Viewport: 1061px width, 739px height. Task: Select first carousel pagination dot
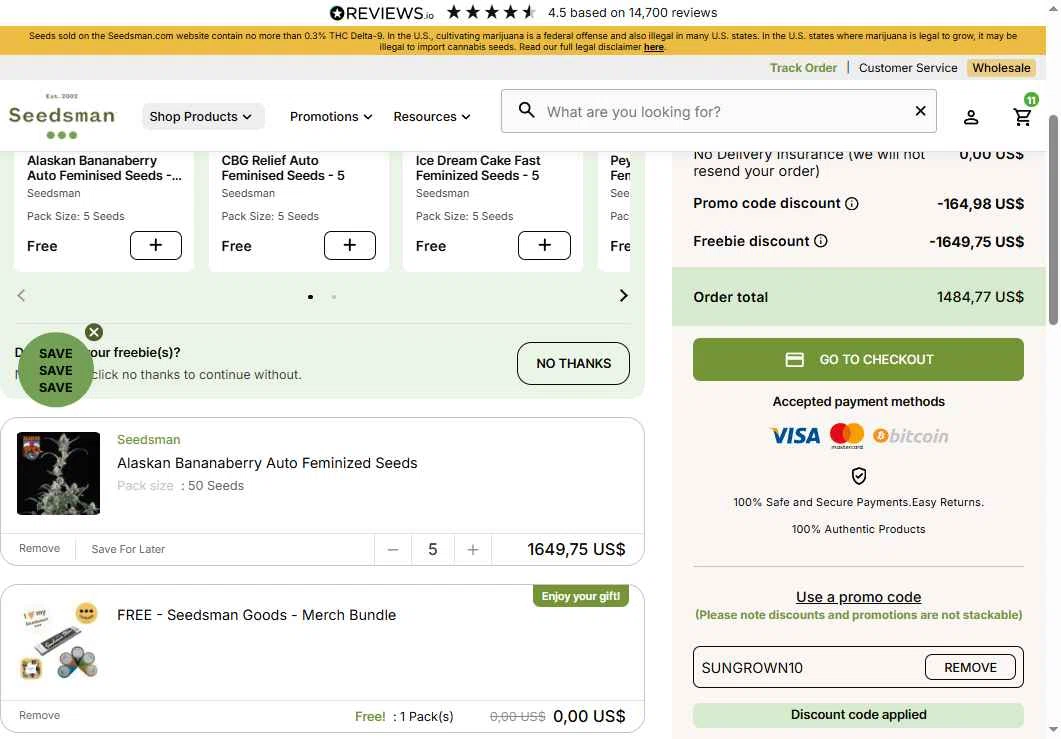[x=311, y=296]
